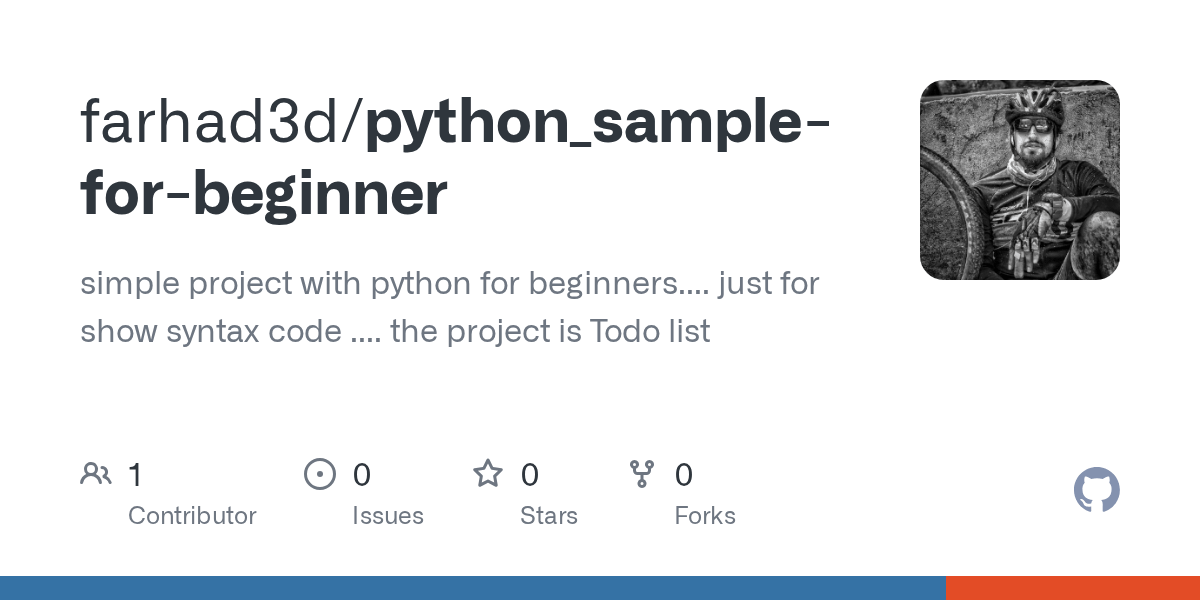This screenshot has width=1200, height=600.
Task: Select the Forks label
Action: point(705,516)
